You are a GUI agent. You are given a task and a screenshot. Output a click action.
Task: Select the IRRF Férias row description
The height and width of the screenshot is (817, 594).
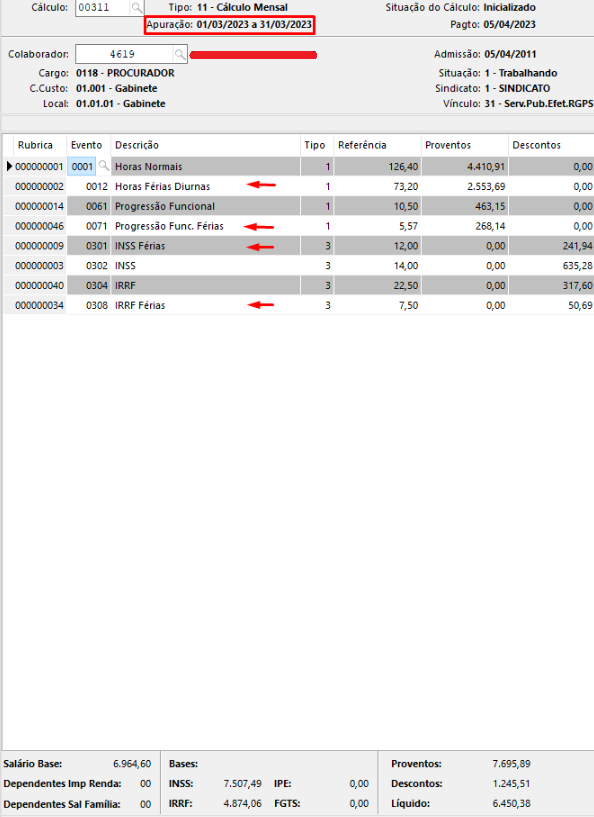coord(140,305)
